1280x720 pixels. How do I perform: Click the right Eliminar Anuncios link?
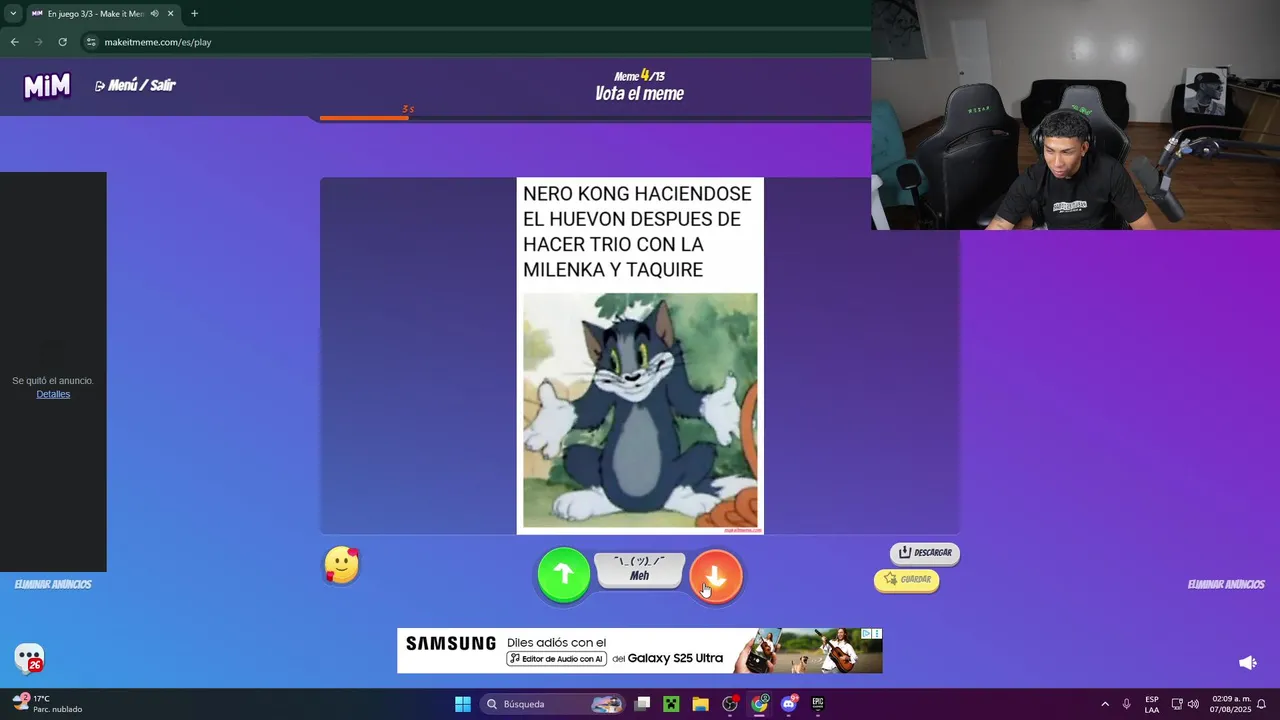click(x=1226, y=584)
